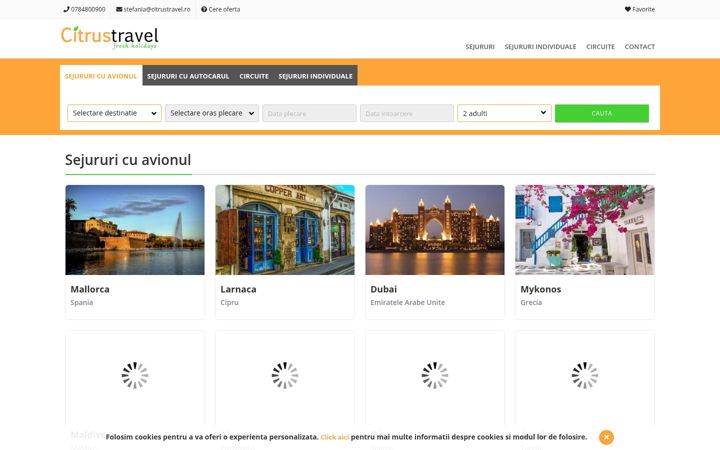The height and width of the screenshot is (450, 720).
Task: Click the Data intoarcere date field
Action: pos(407,113)
